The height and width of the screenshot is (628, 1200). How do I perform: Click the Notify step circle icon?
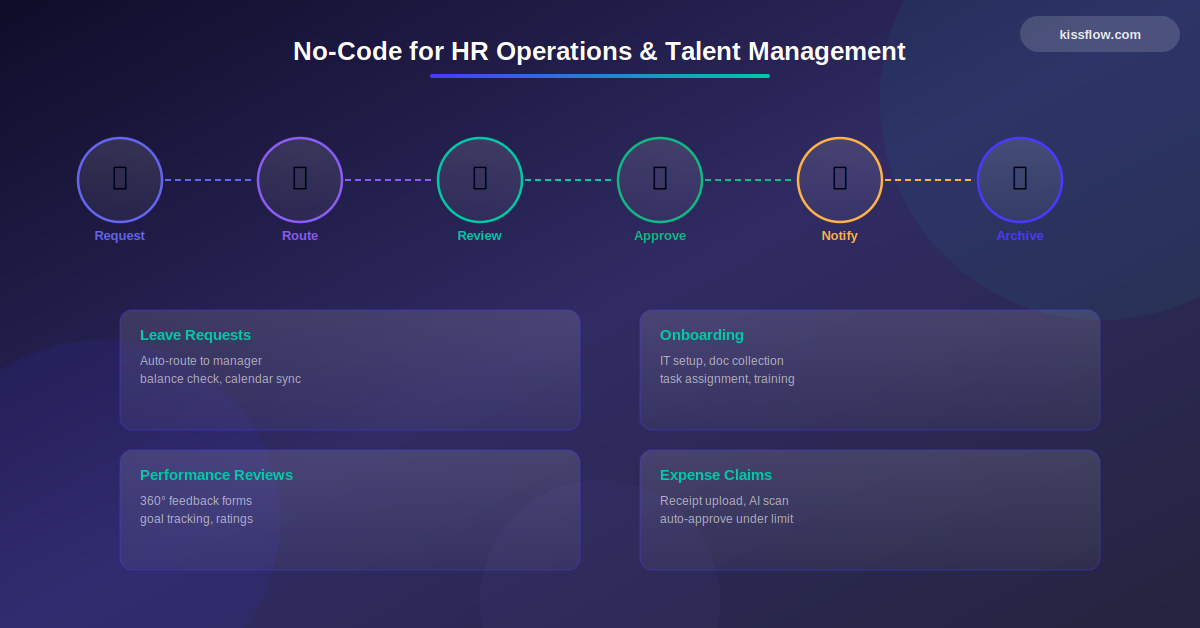point(840,180)
